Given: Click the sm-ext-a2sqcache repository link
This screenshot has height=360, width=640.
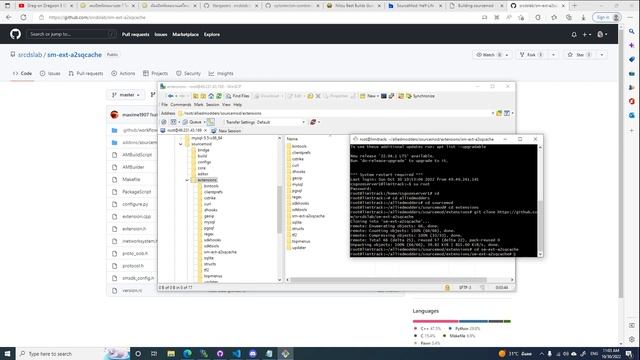Looking at the screenshot, I should [74, 55].
